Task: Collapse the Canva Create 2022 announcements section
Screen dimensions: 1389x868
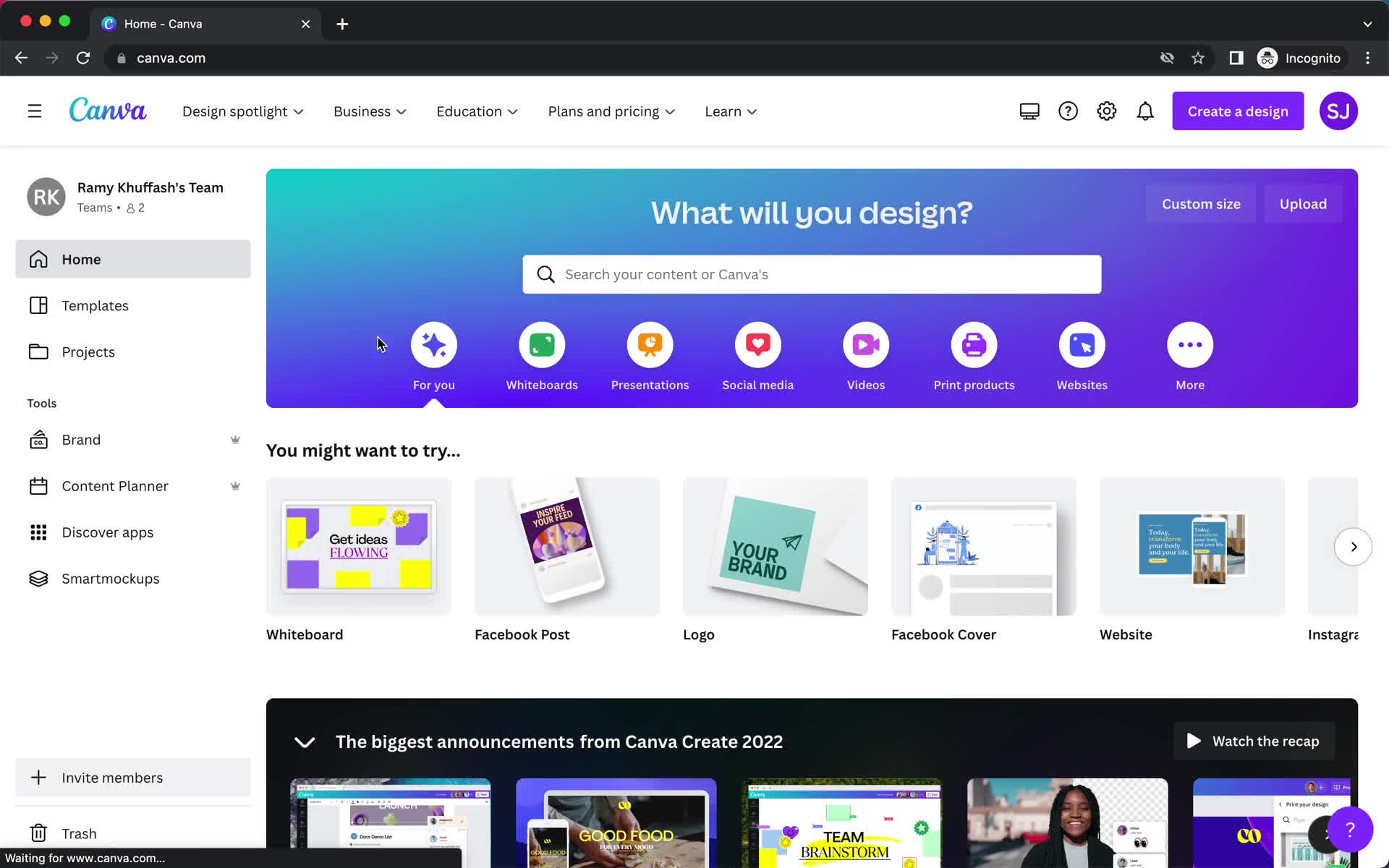Action: (x=305, y=741)
